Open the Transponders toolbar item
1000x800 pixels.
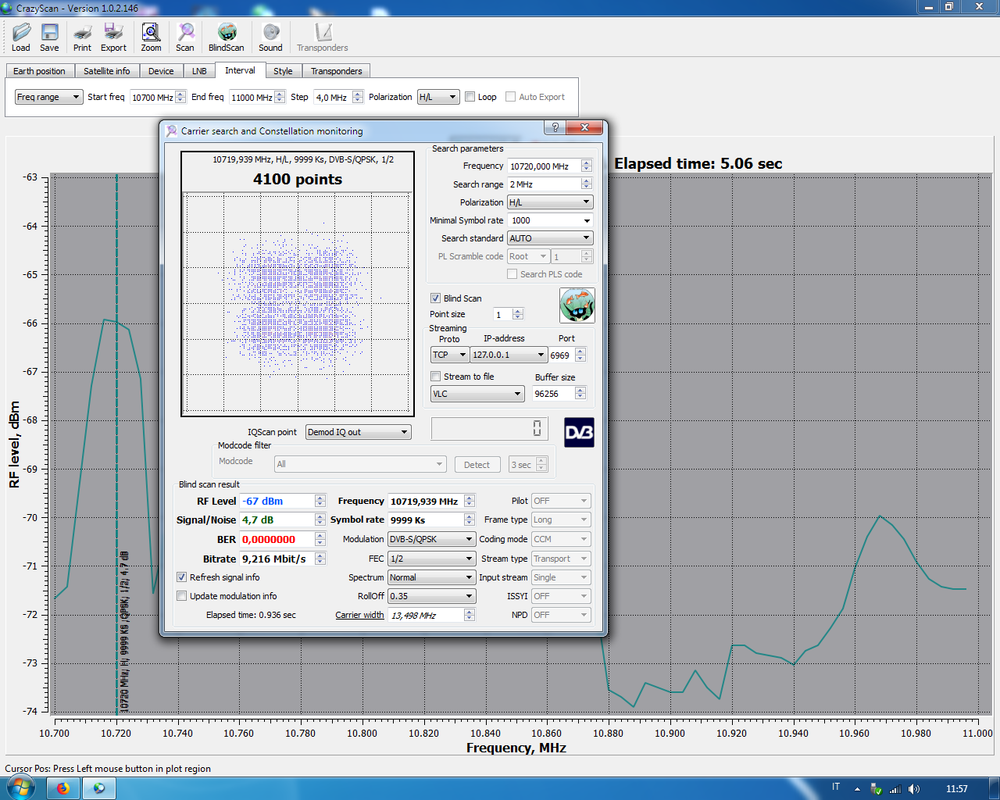(x=322, y=37)
